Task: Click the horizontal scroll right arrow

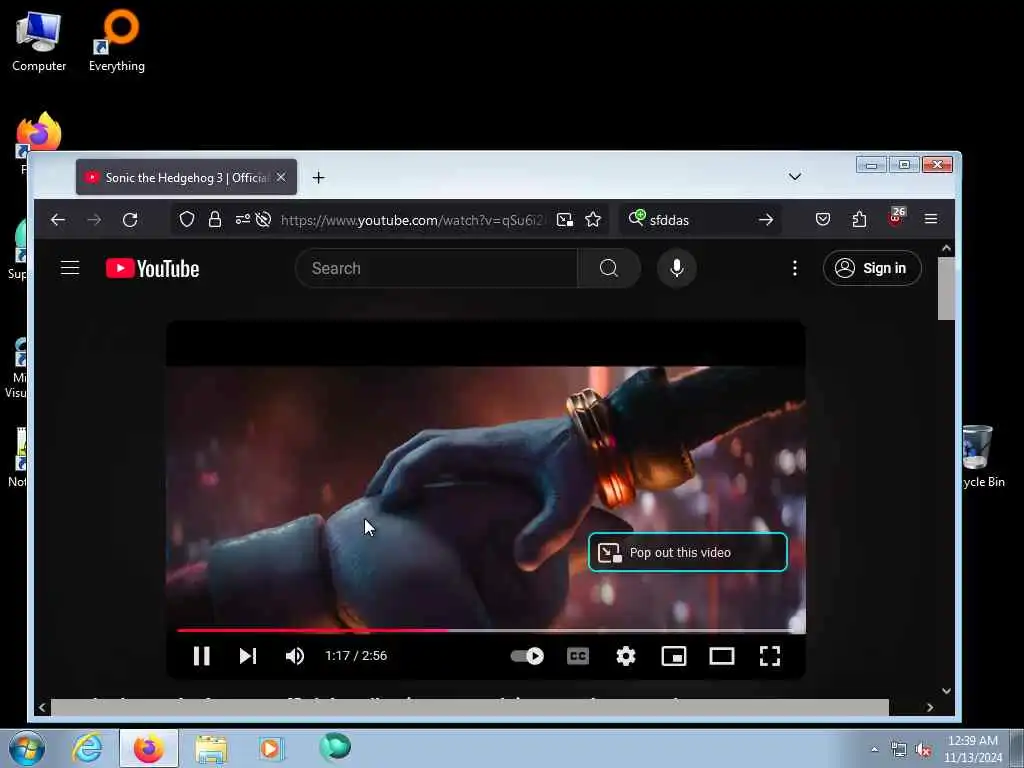Action: 930,707
